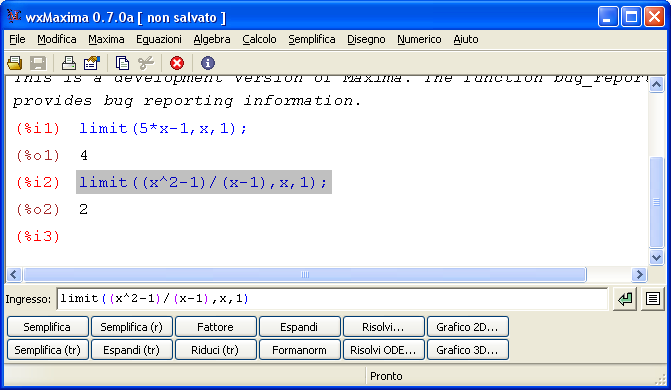
Task: Open the Numerico menu
Action: pos(419,39)
